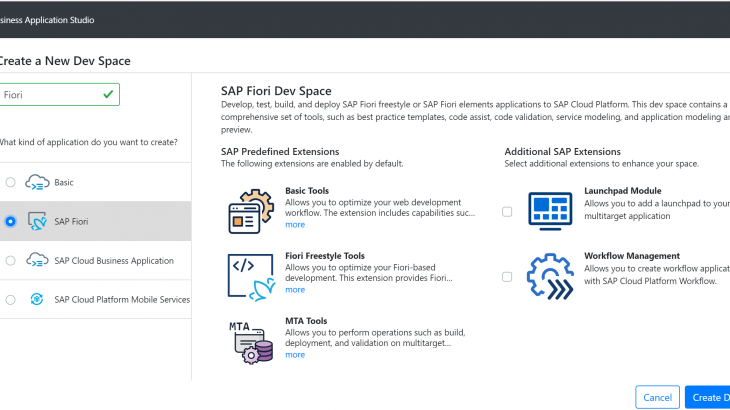Click the Launchpad Module monitor icon
730x410 pixels.
point(550,211)
